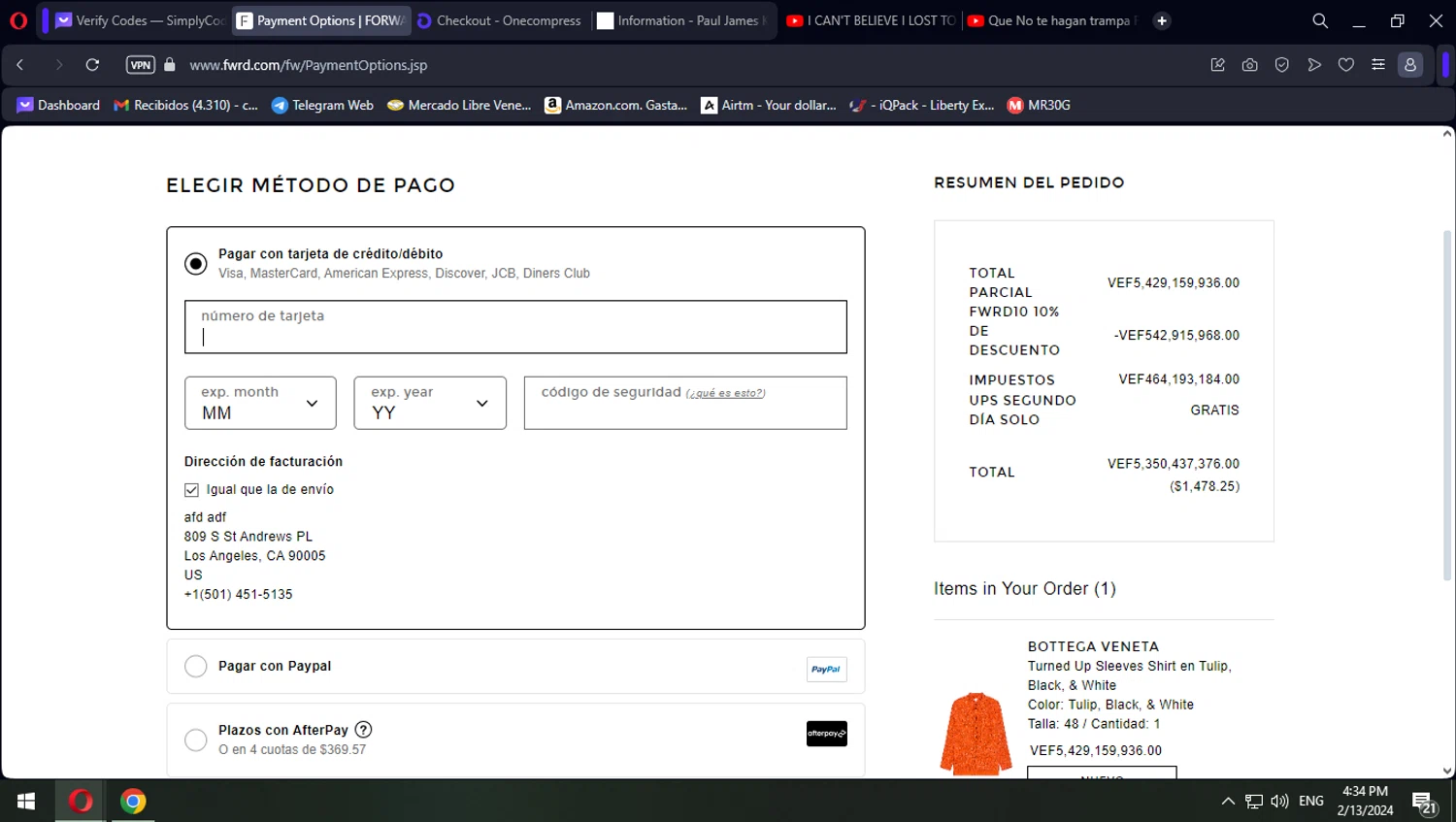This screenshot has height=822, width=1456.
Task: Switch to Payment Options FORWARD tab
Action: pos(321,20)
